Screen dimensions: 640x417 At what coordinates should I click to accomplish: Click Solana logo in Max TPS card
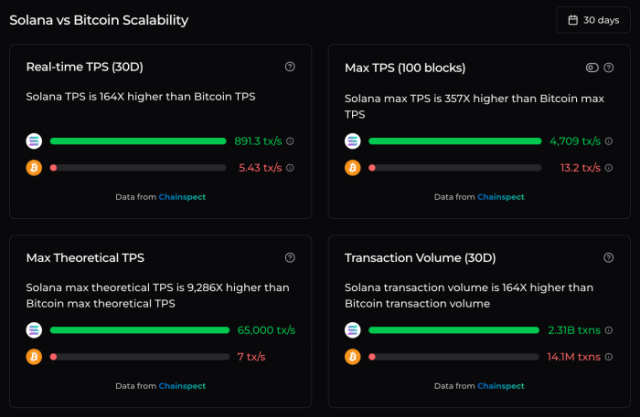pos(353,141)
